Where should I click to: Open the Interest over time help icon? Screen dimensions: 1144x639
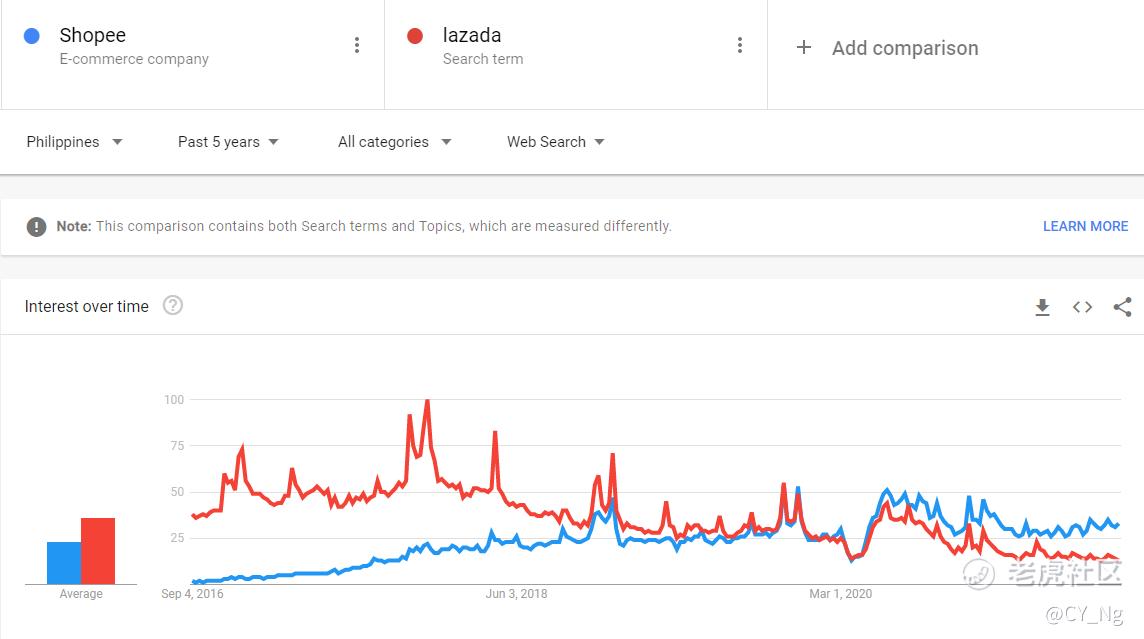(x=173, y=305)
